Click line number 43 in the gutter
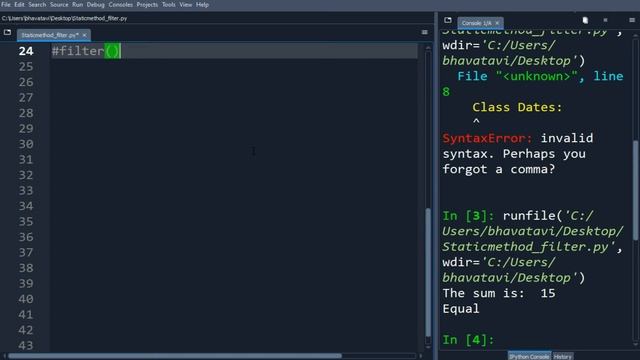 point(26,345)
